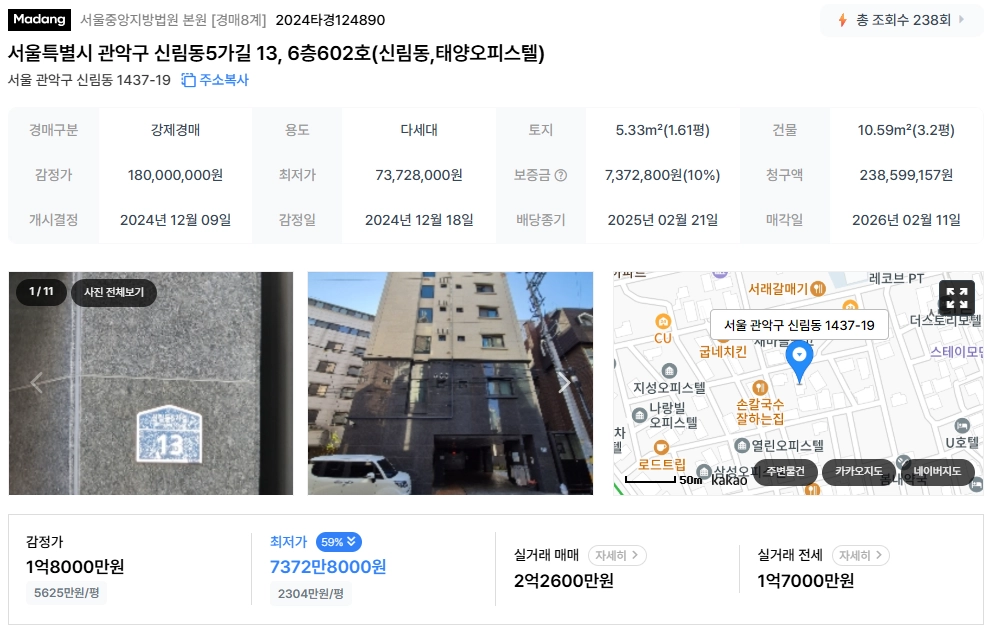Viewport: 993px width, 632px height.
Task: Click the blue location pin on the map
Action: tap(799, 362)
